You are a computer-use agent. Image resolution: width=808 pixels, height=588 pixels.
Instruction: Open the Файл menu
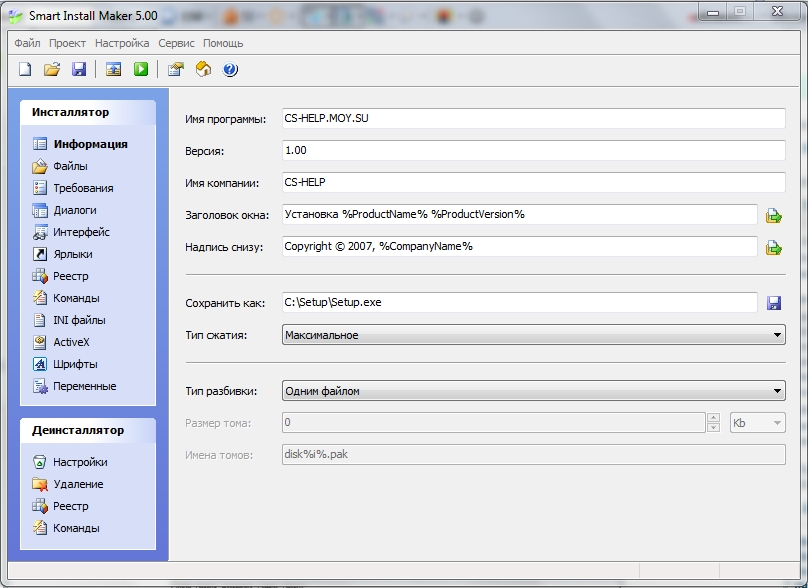click(27, 43)
